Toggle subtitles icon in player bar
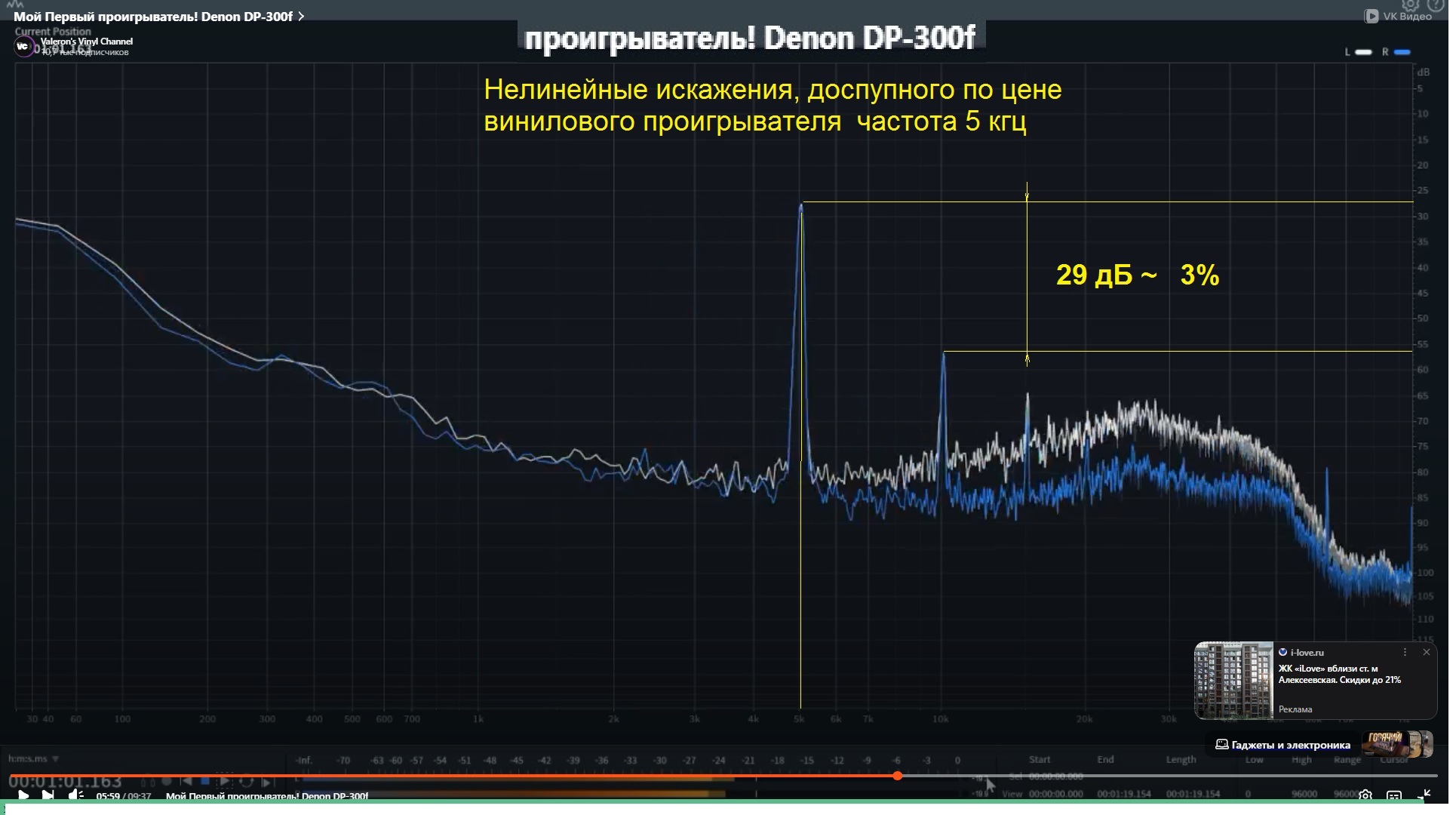1456x815 pixels. (x=1393, y=795)
